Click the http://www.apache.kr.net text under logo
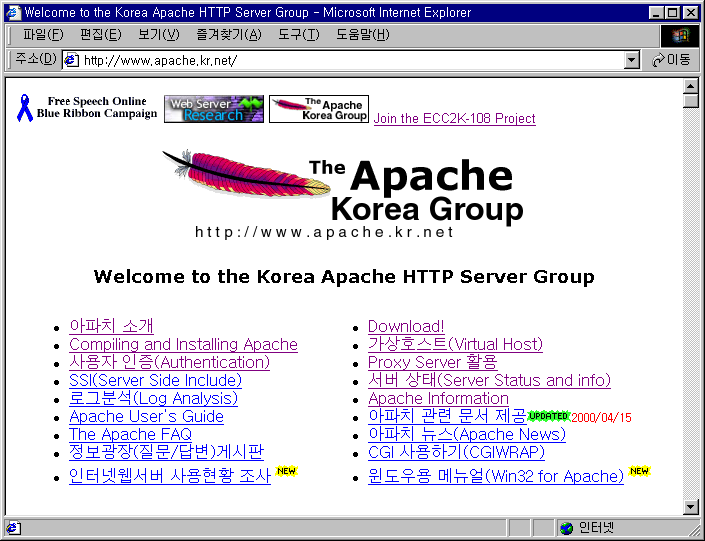Screen dimensions: 705x541 click(x=324, y=232)
